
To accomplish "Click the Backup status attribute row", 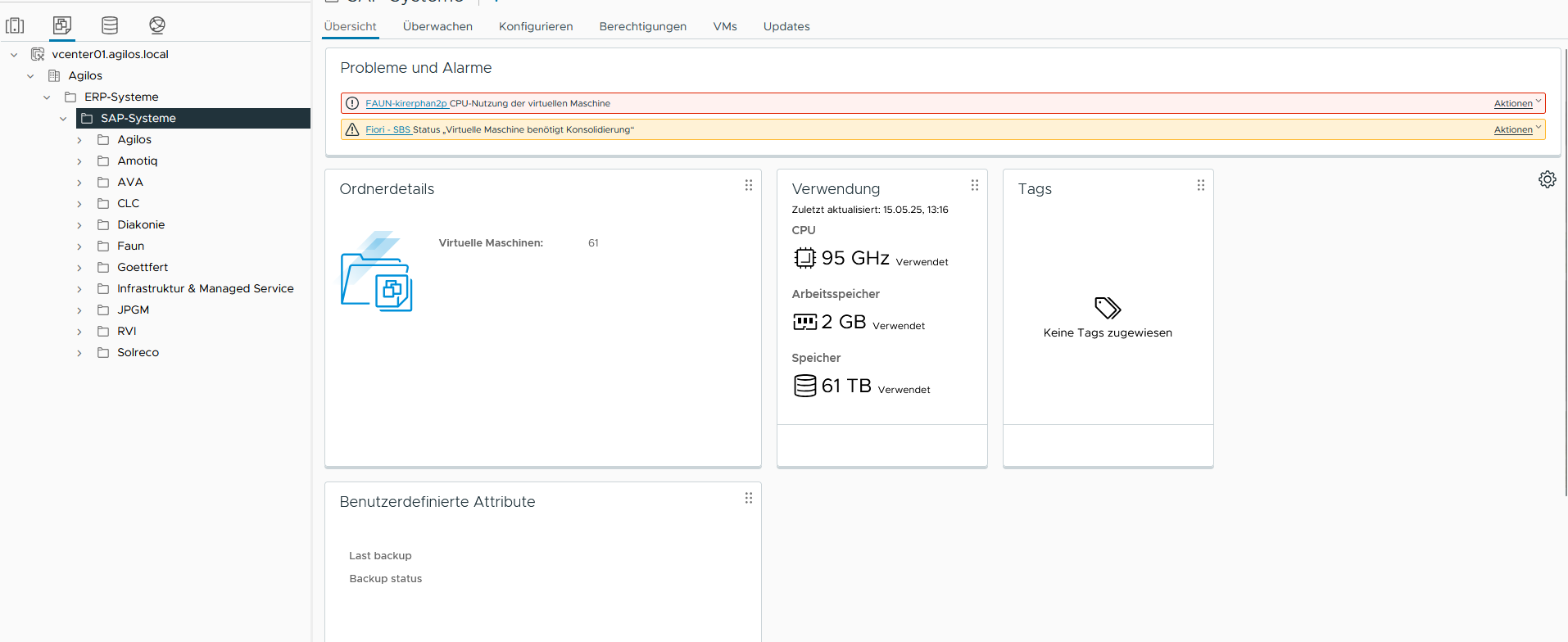I will [x=386, y=578].
